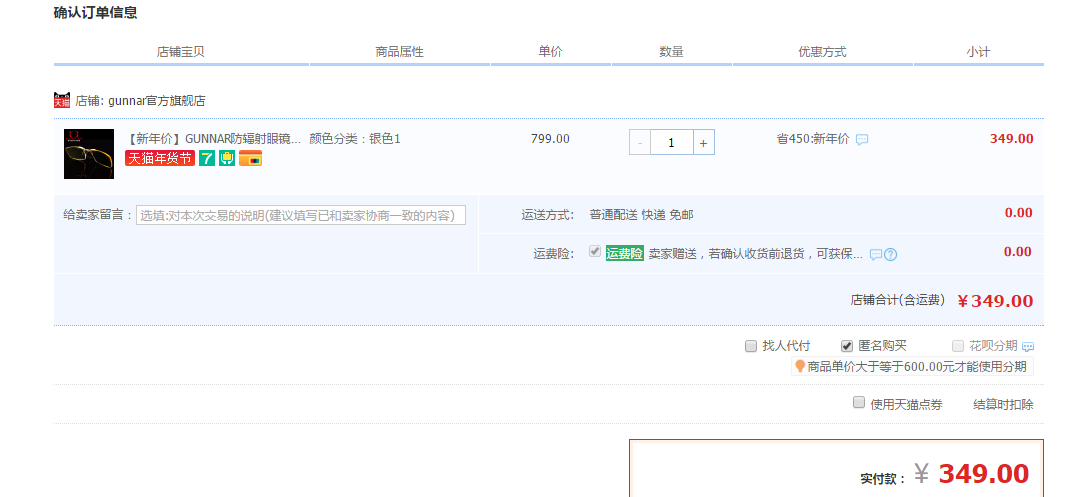
Task: Focus the quantity field showing 1
Action: pos(671,143)
